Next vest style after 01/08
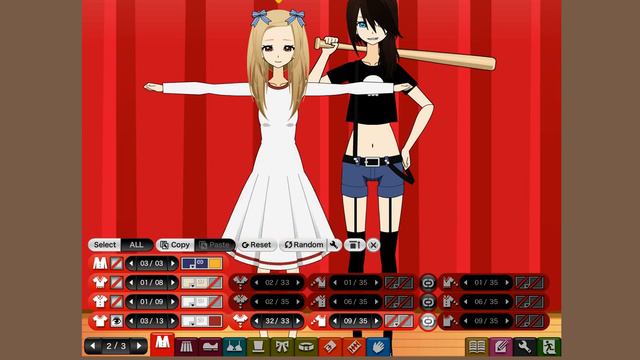This screenshot has height=360, width=640. (x=173, y=282)
